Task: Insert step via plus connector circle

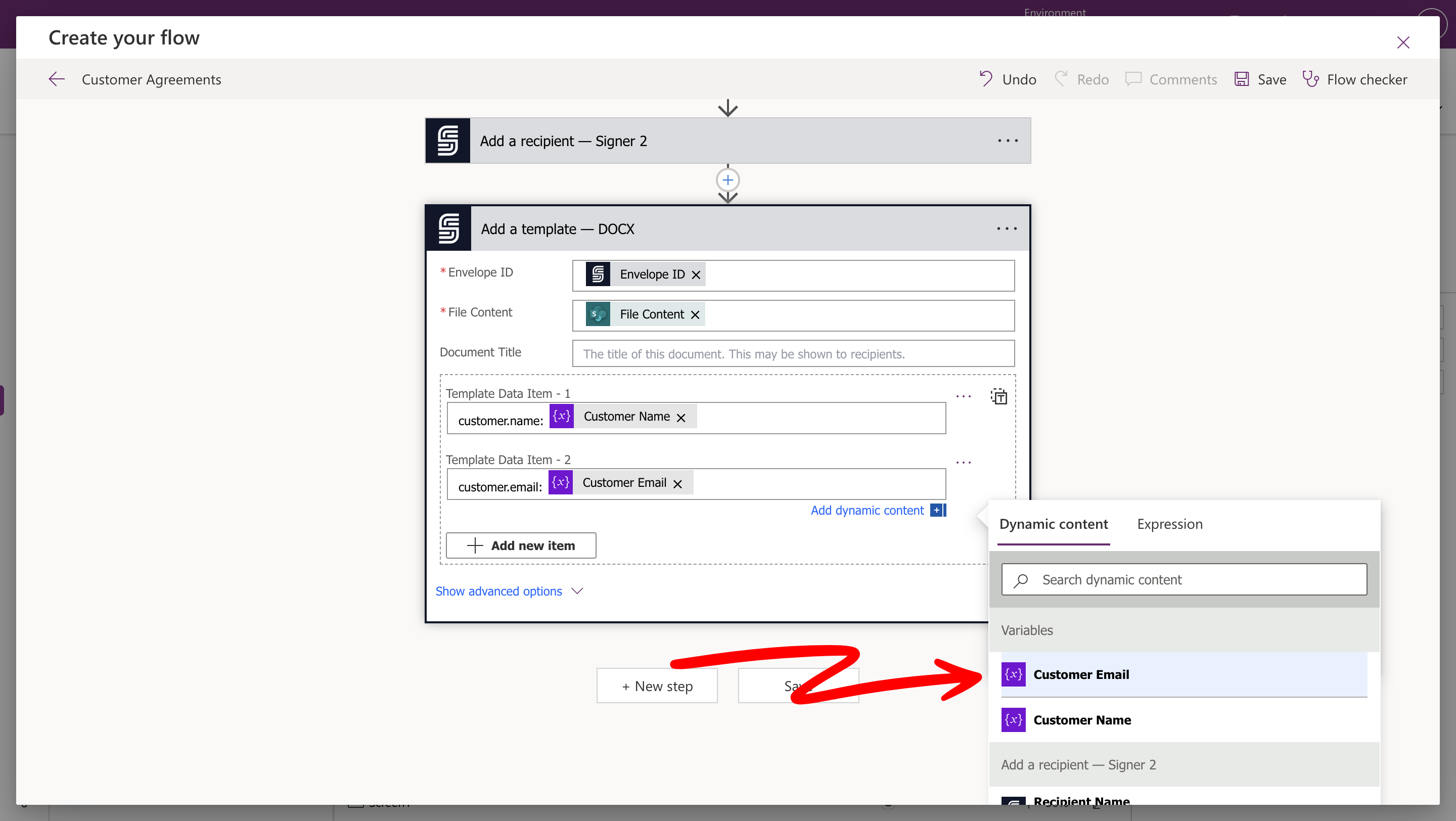Action: [x=727, y=180]
